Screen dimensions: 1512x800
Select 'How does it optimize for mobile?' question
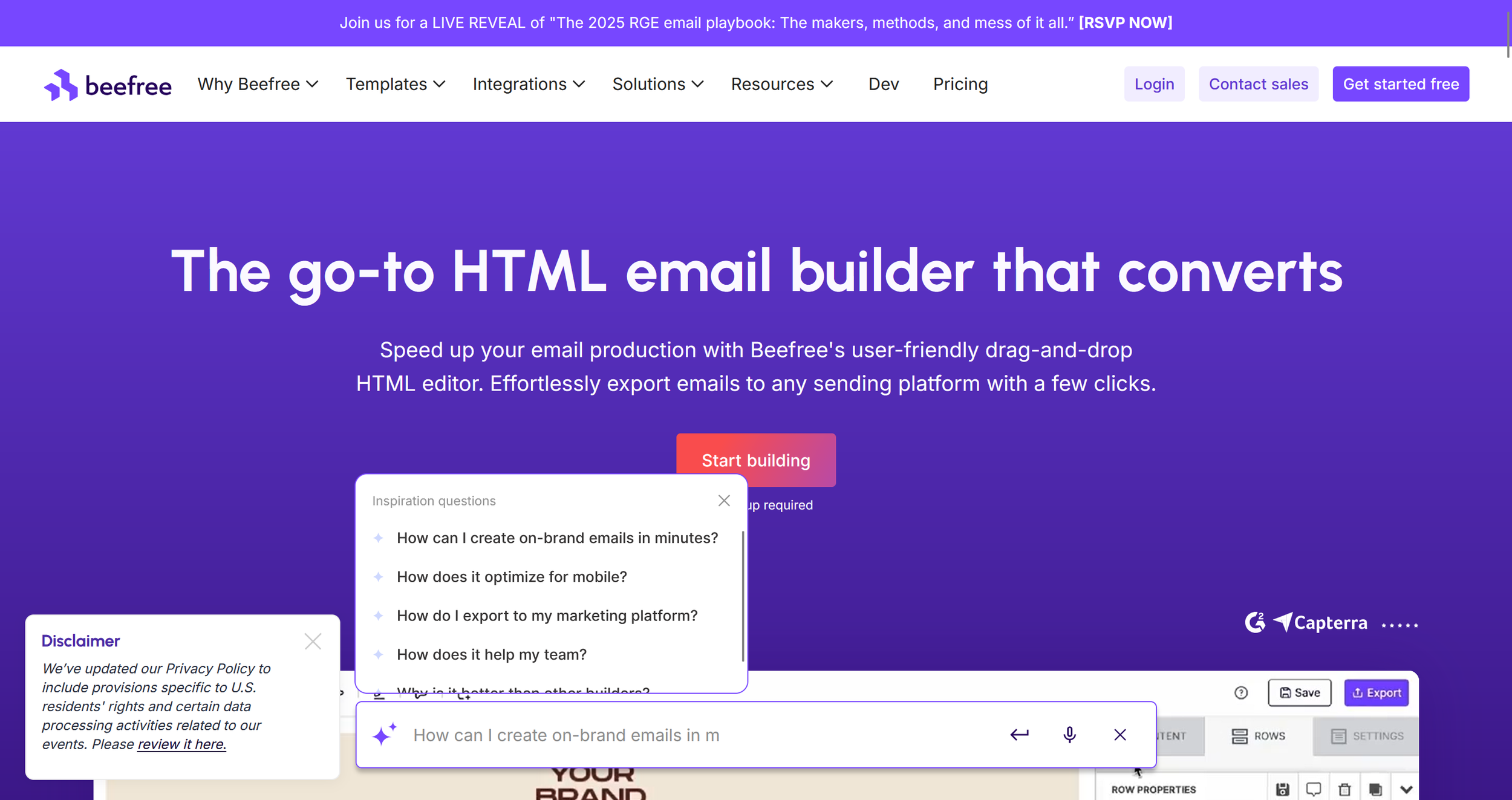(512, 577)
